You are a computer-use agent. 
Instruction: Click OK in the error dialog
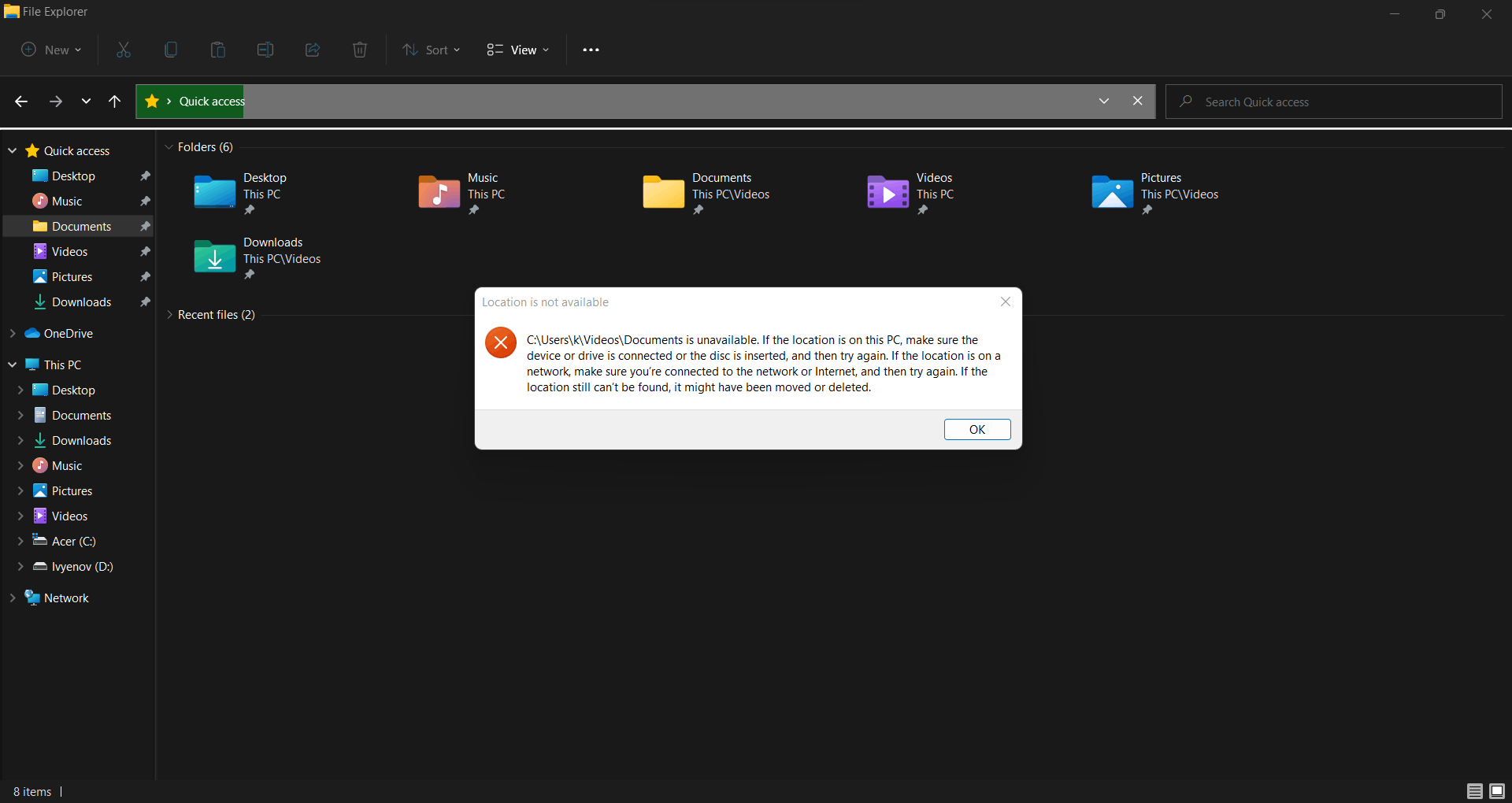[977, 429]
